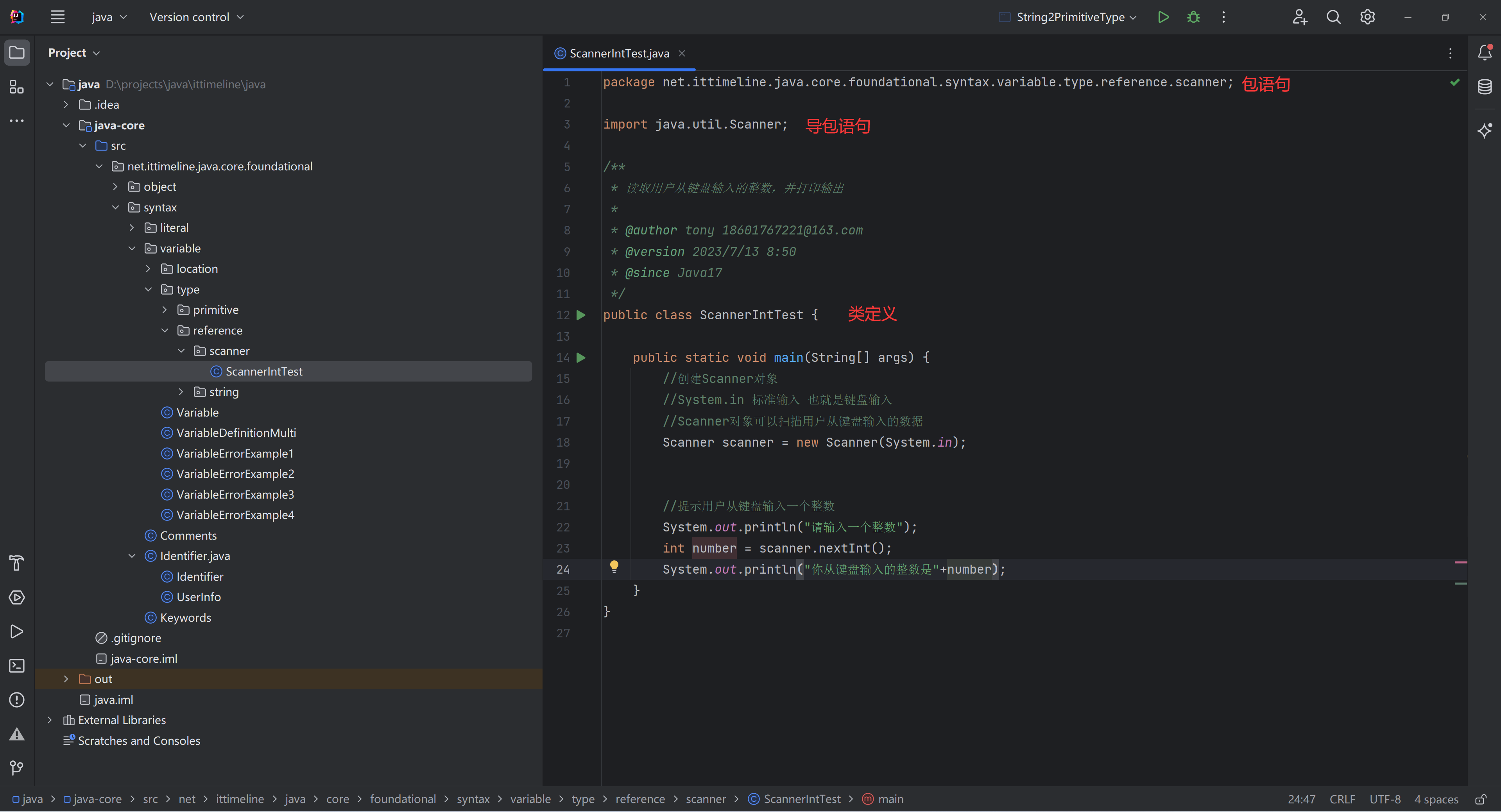Click breadcrumb 'foundational' in navigation bar
The height and width of the screenshot is (812, 1501).
(x=403, y=799)
